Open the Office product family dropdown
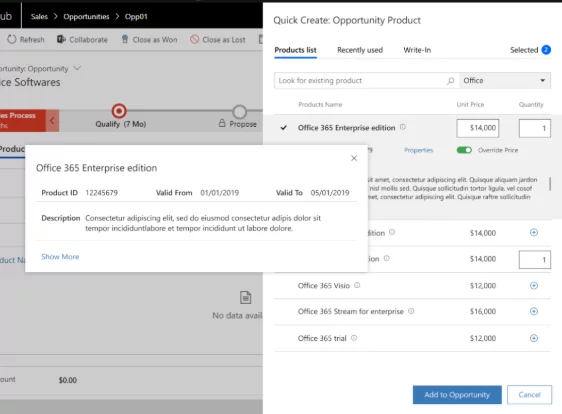The width and height of the screenshot is (562, 414). (505, 81)
